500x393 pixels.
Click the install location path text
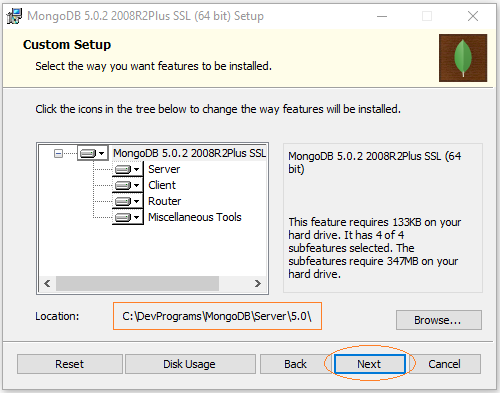point(217,316)
